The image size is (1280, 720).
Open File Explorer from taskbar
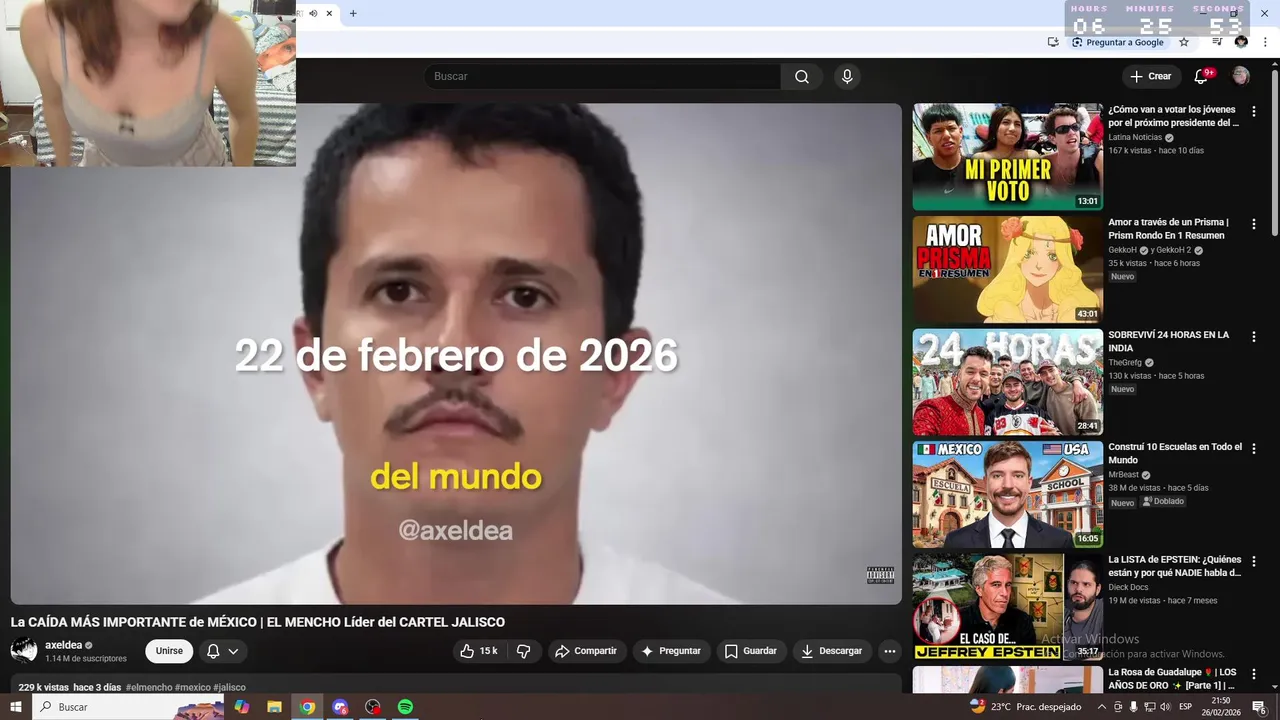(x=274, y=707)
